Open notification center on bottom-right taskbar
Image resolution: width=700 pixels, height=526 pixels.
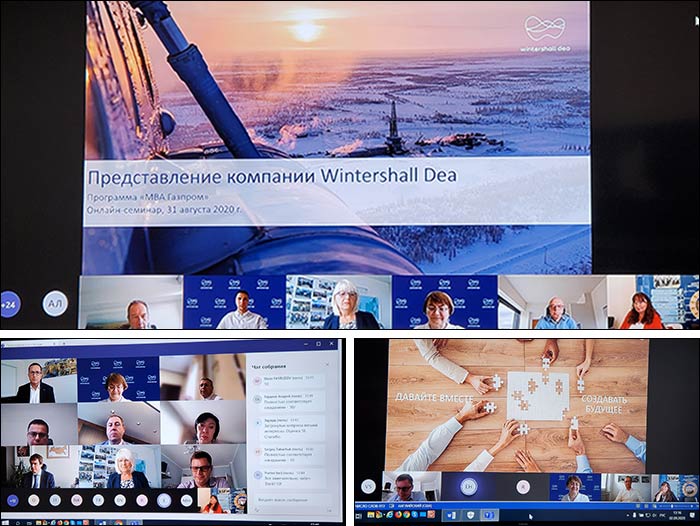pos(692,515)
